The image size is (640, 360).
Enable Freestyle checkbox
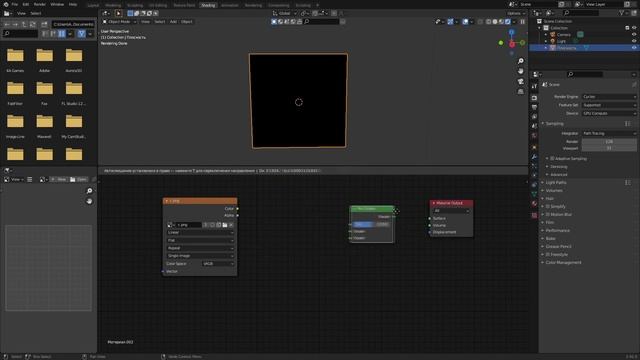pos(548,254)
